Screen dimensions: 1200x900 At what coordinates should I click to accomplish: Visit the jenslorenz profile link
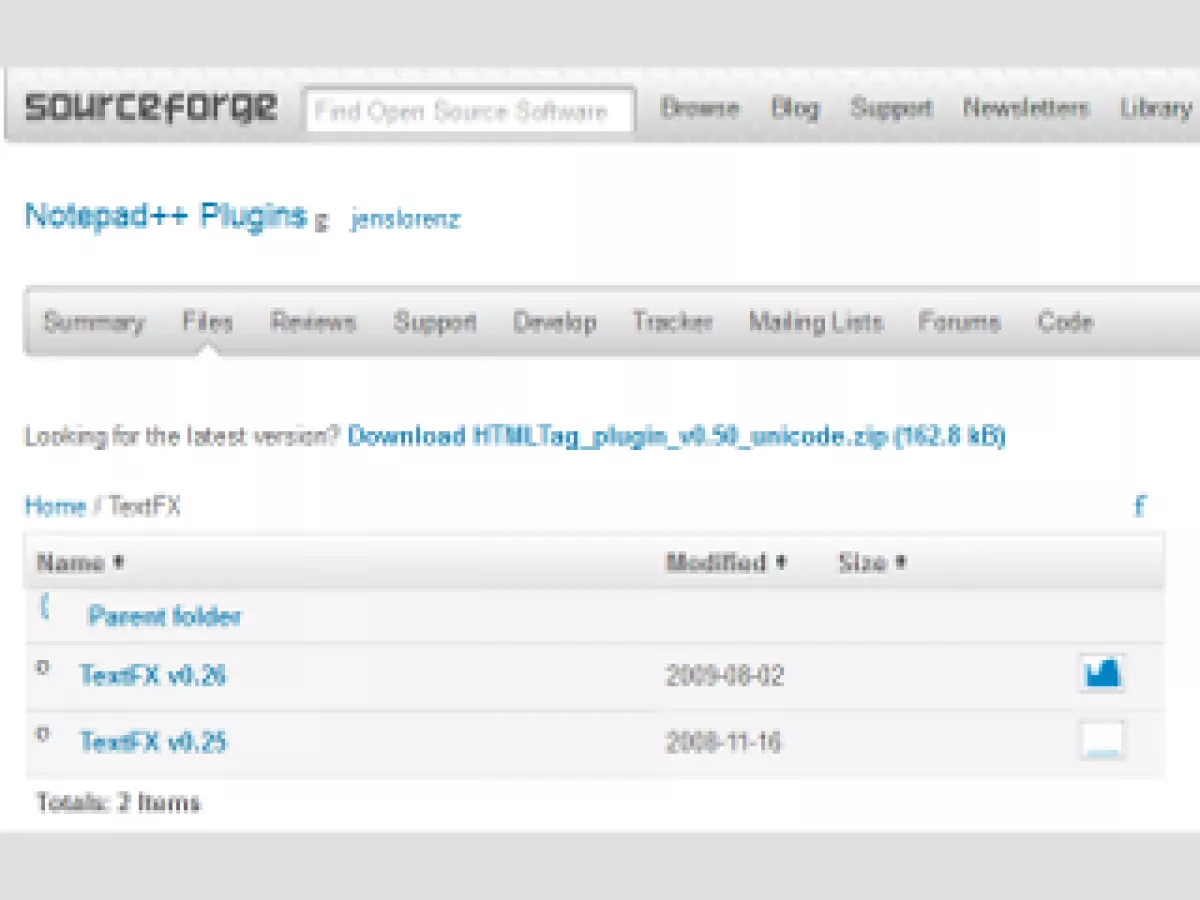405,220
